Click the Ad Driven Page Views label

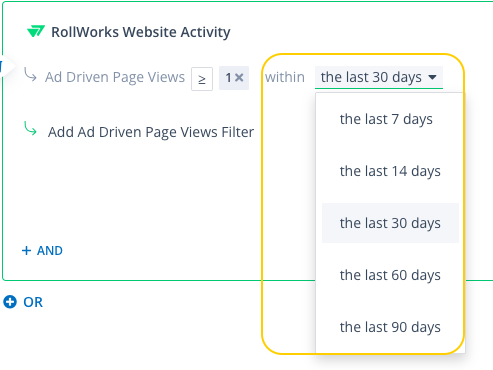pos(115,77)
